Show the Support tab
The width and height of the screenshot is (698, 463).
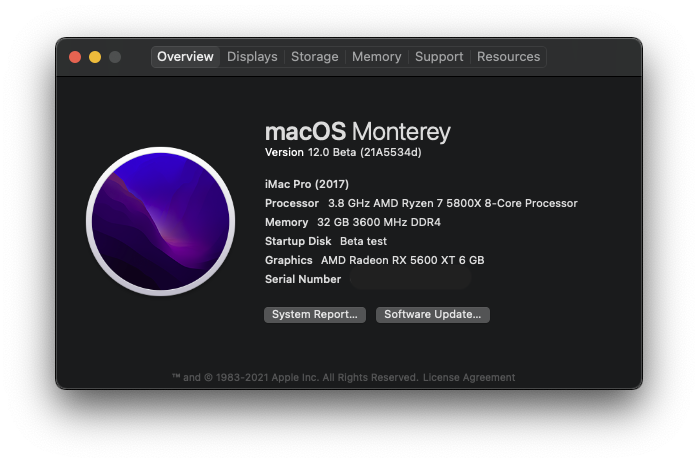pyautogui.click(x=439, y=57)
